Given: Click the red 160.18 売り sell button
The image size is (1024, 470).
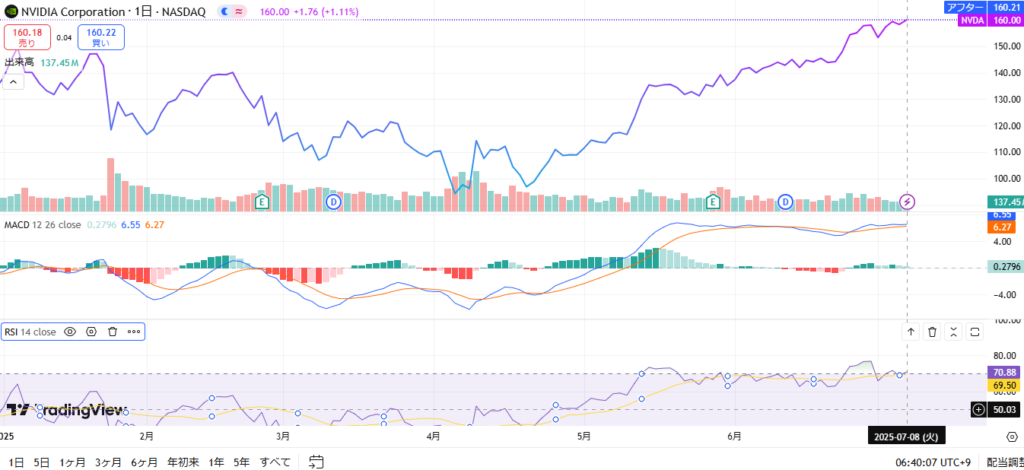Looking at the screenshot, I should click(26, 37).
